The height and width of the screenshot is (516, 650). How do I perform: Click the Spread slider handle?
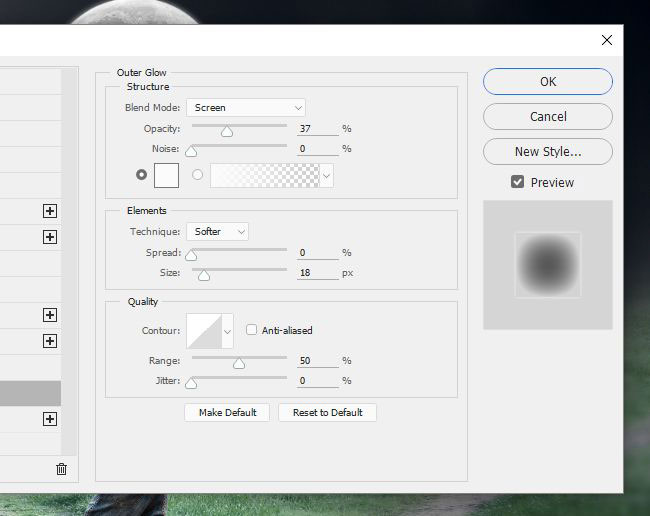[x=191, y=255]
